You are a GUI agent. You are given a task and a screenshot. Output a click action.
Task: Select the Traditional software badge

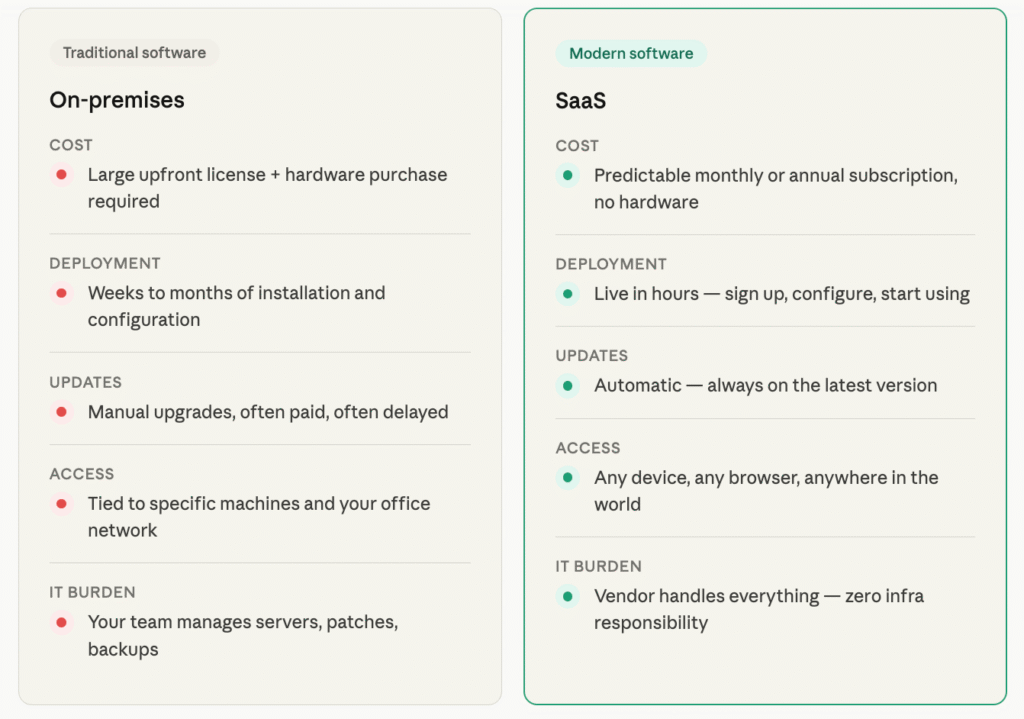[x=134, y=53]
